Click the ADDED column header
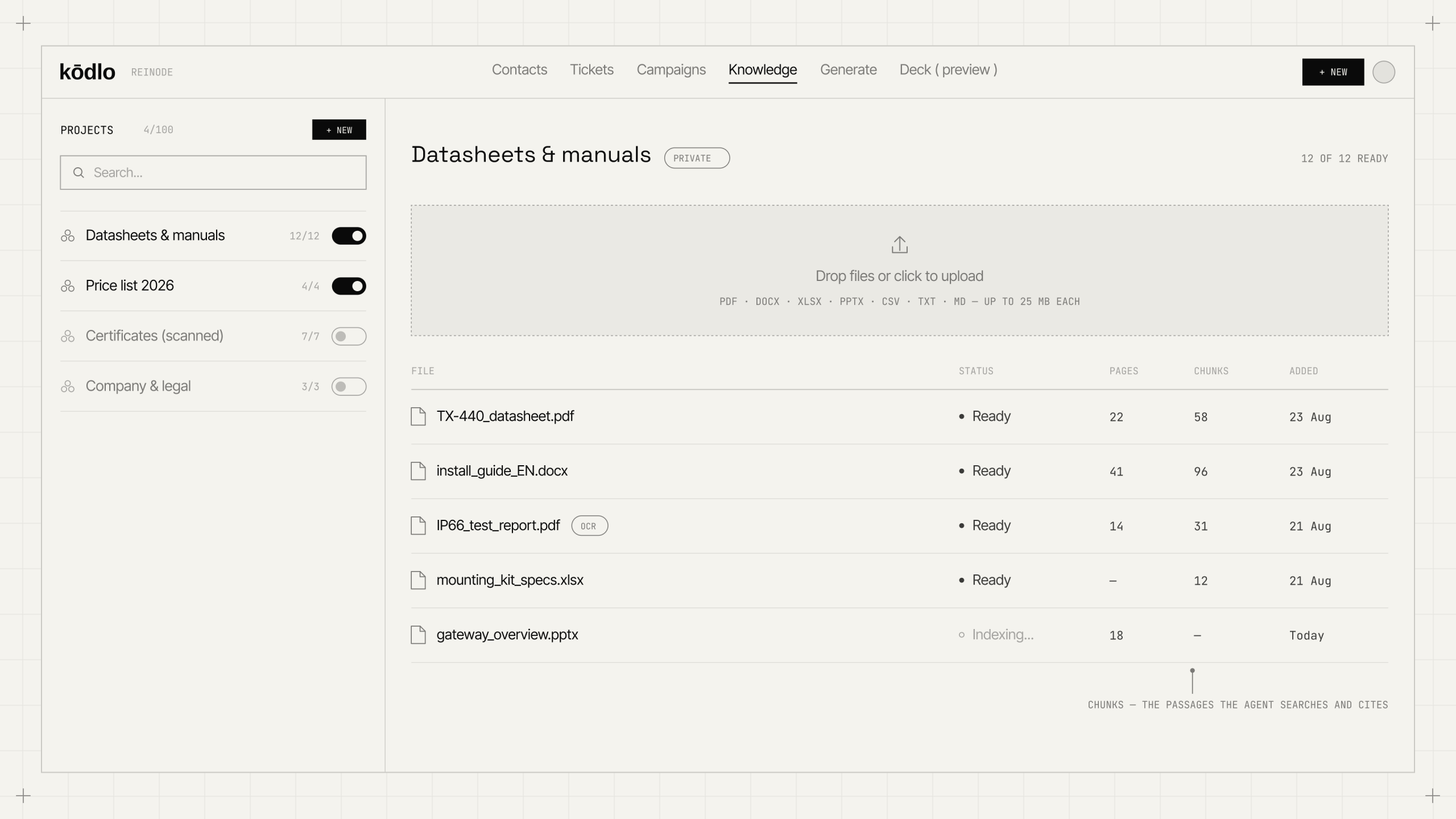 click(1304, 371)
